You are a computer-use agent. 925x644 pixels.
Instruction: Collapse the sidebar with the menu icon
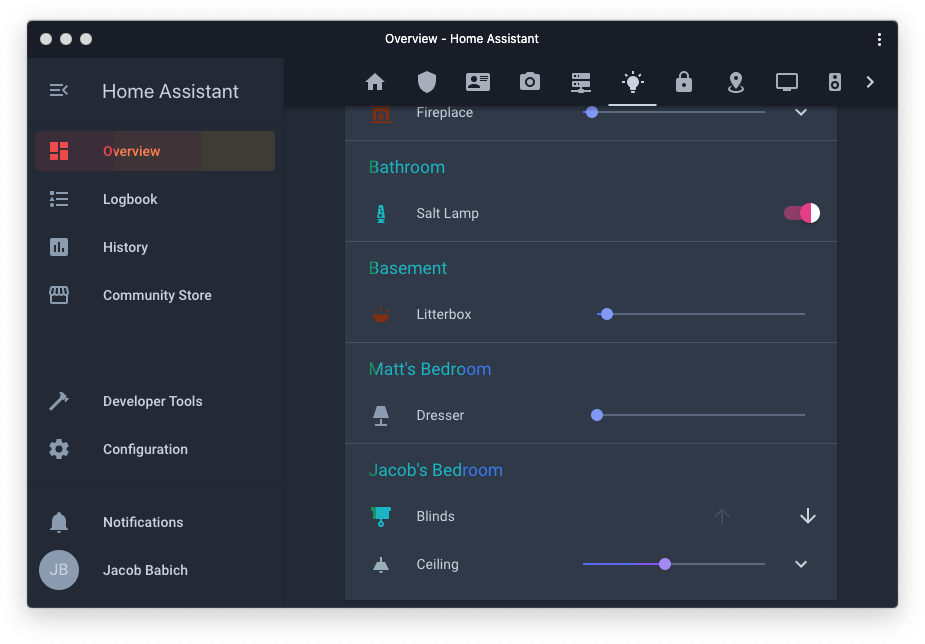pyautogui.click(x=58, y=90)
